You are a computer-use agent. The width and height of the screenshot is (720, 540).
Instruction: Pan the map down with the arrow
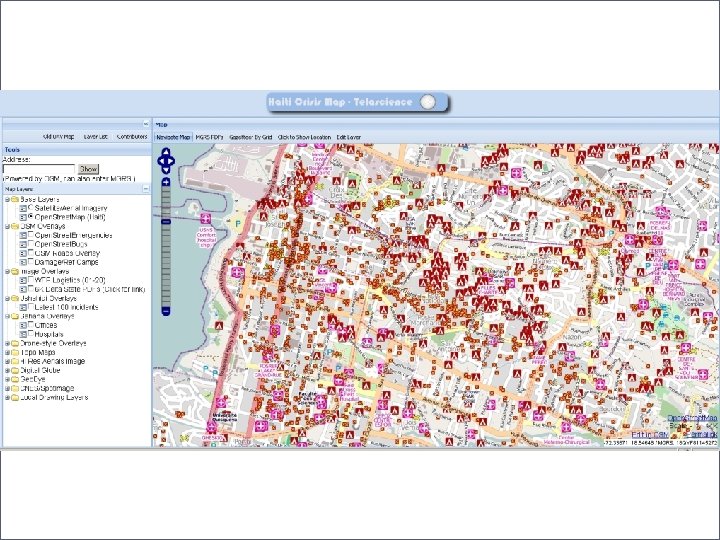[x=166, y=170]
